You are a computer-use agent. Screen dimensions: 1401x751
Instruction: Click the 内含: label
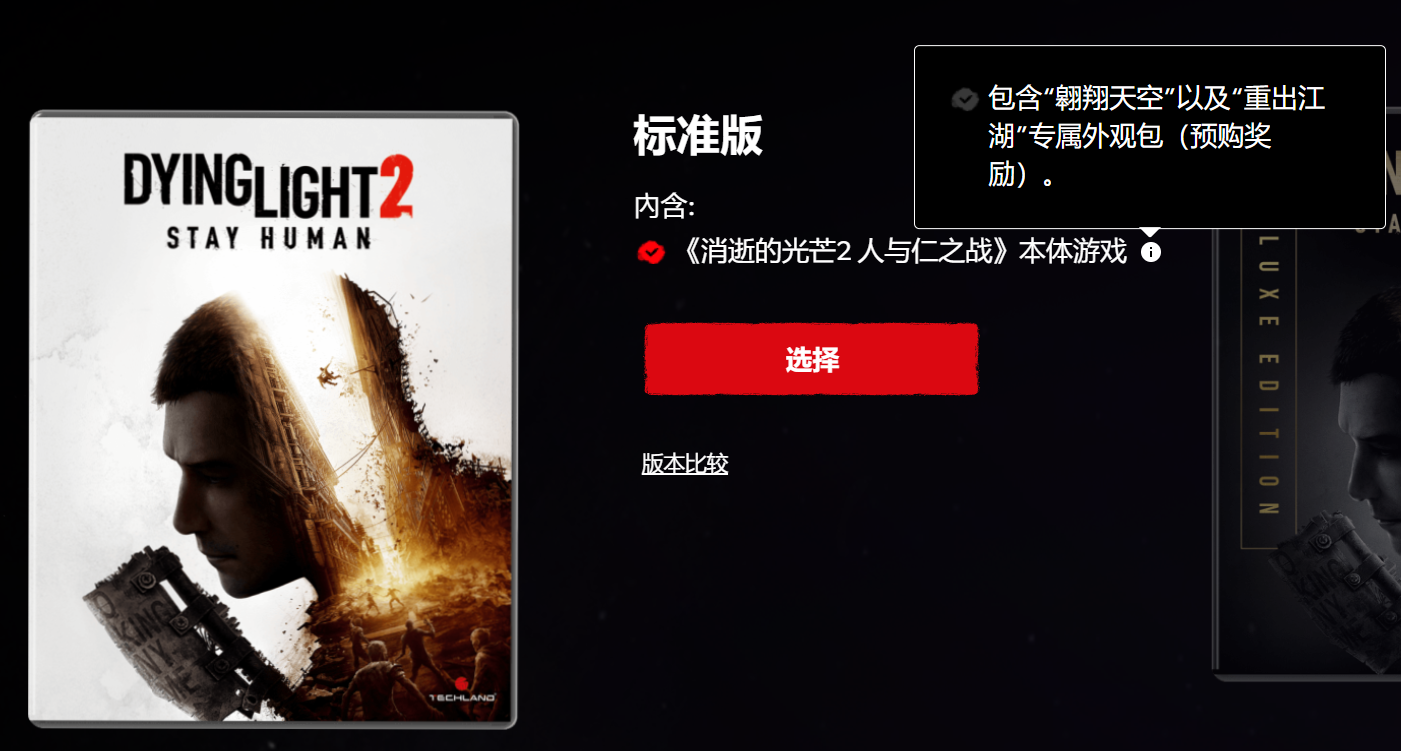click(x=664, y=207)
